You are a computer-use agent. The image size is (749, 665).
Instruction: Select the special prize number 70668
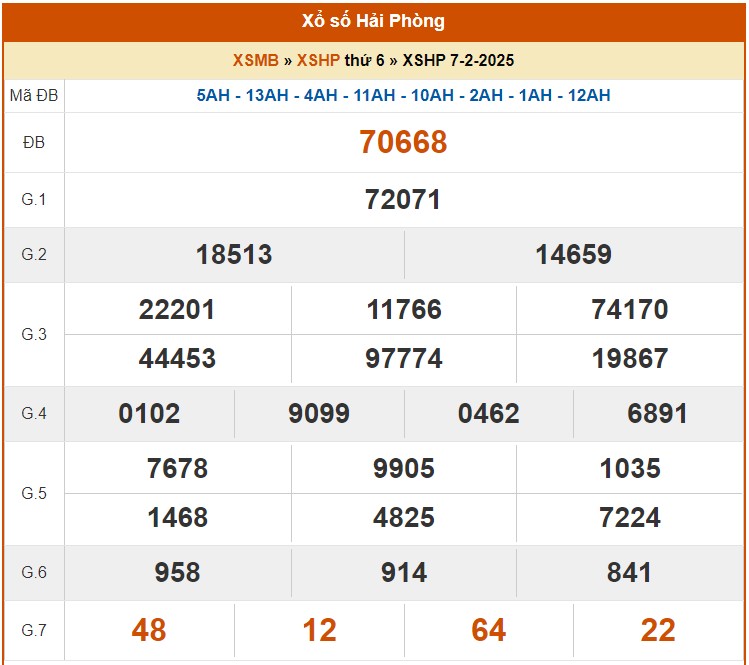click(403, 143)
